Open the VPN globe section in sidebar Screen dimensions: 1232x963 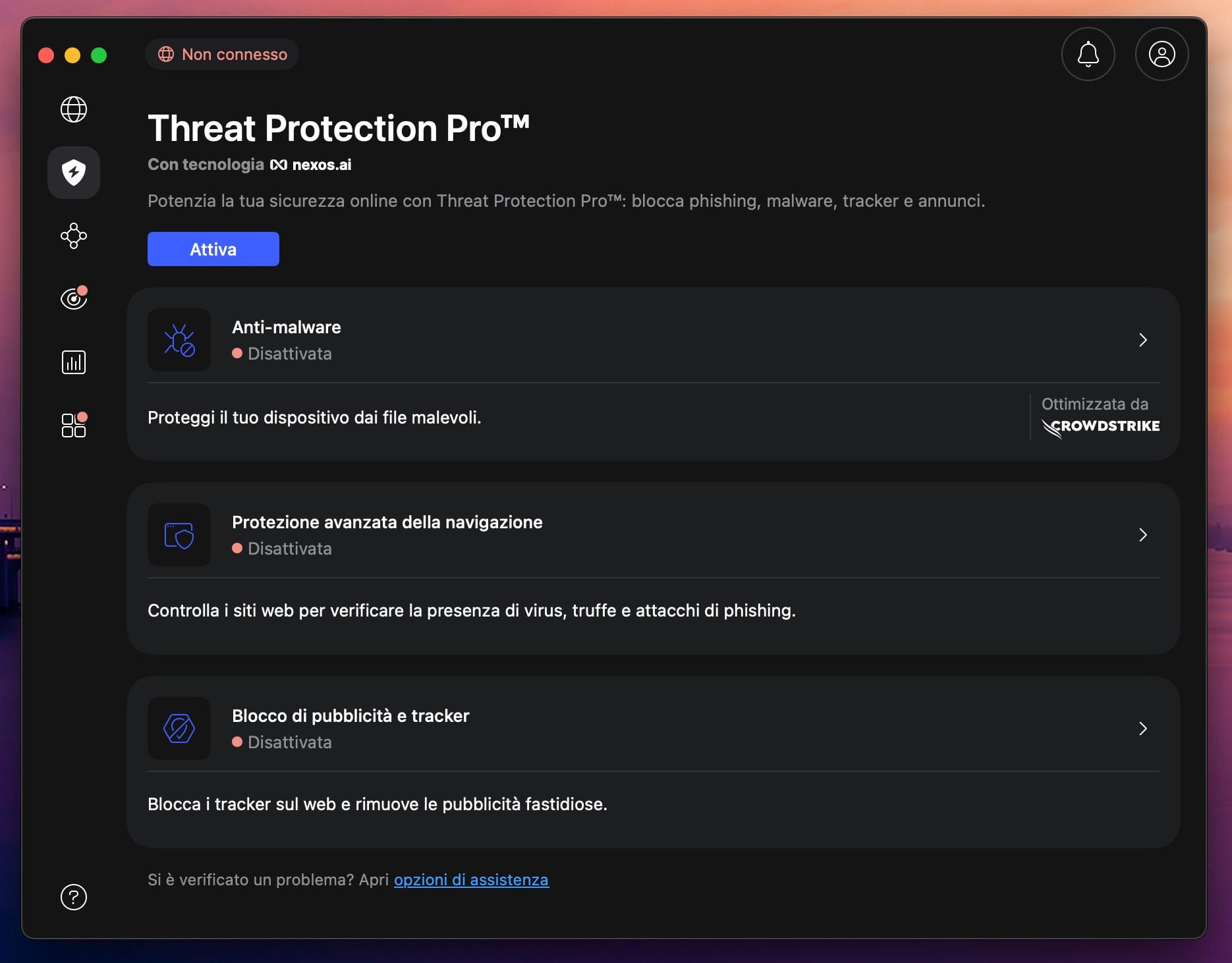[74, 109]
